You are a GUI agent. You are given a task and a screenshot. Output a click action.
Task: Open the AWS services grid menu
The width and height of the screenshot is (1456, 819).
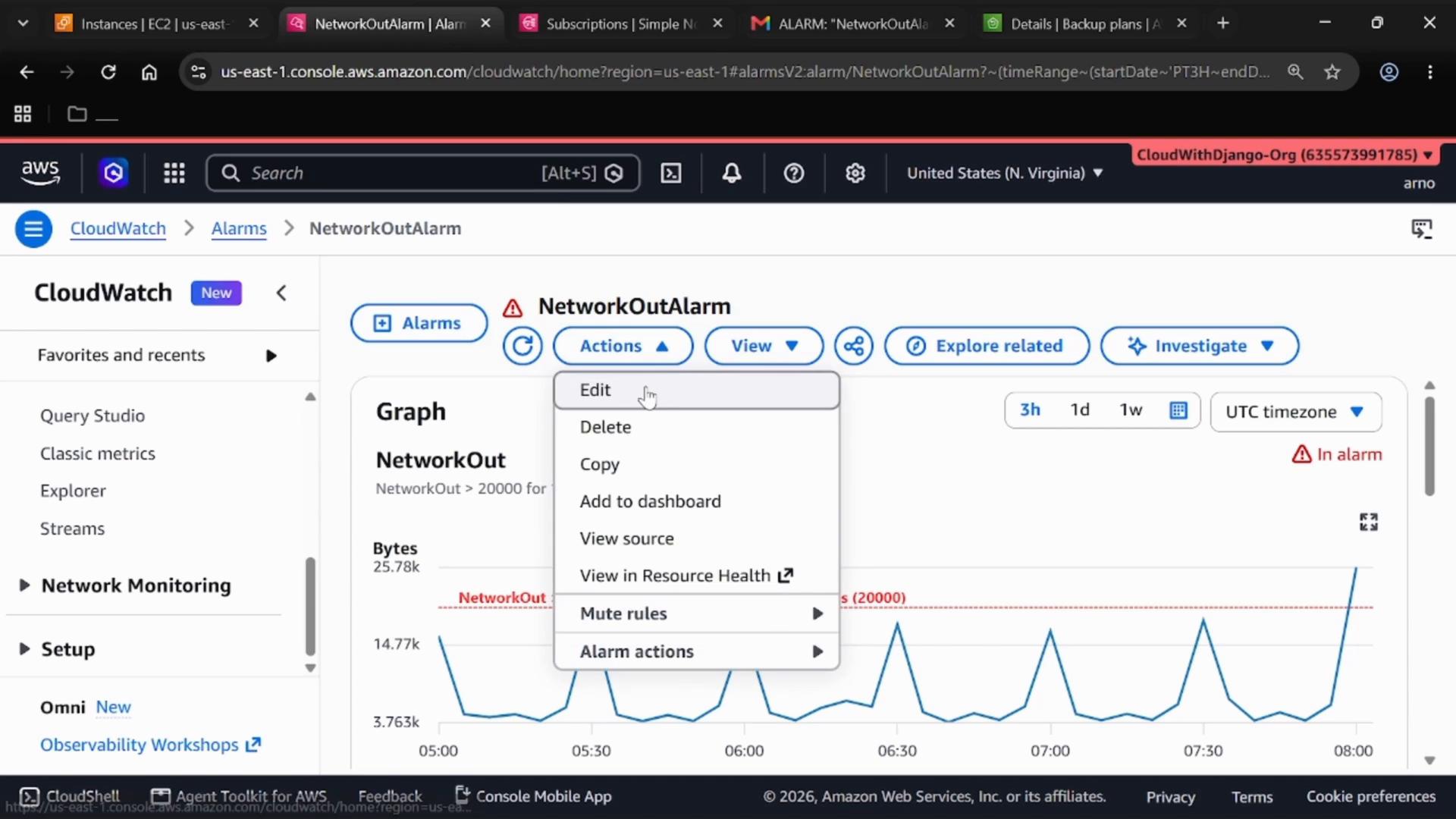(x=174, y=173)
